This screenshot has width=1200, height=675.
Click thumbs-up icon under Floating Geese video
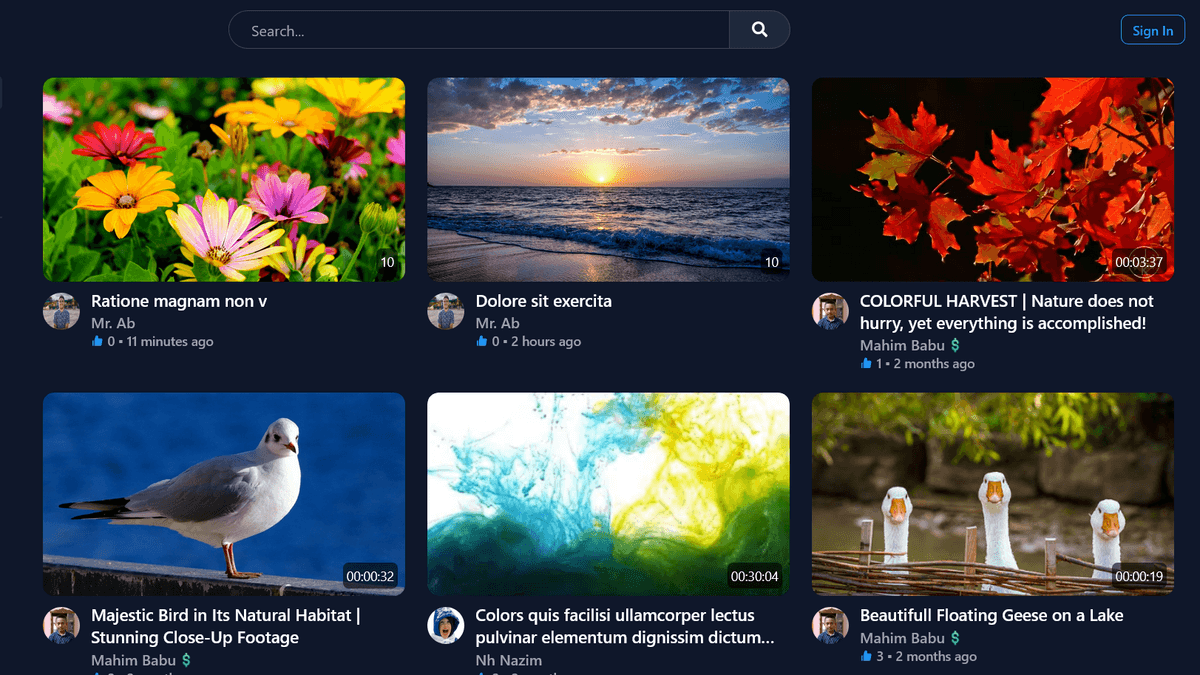coord(866,656)
